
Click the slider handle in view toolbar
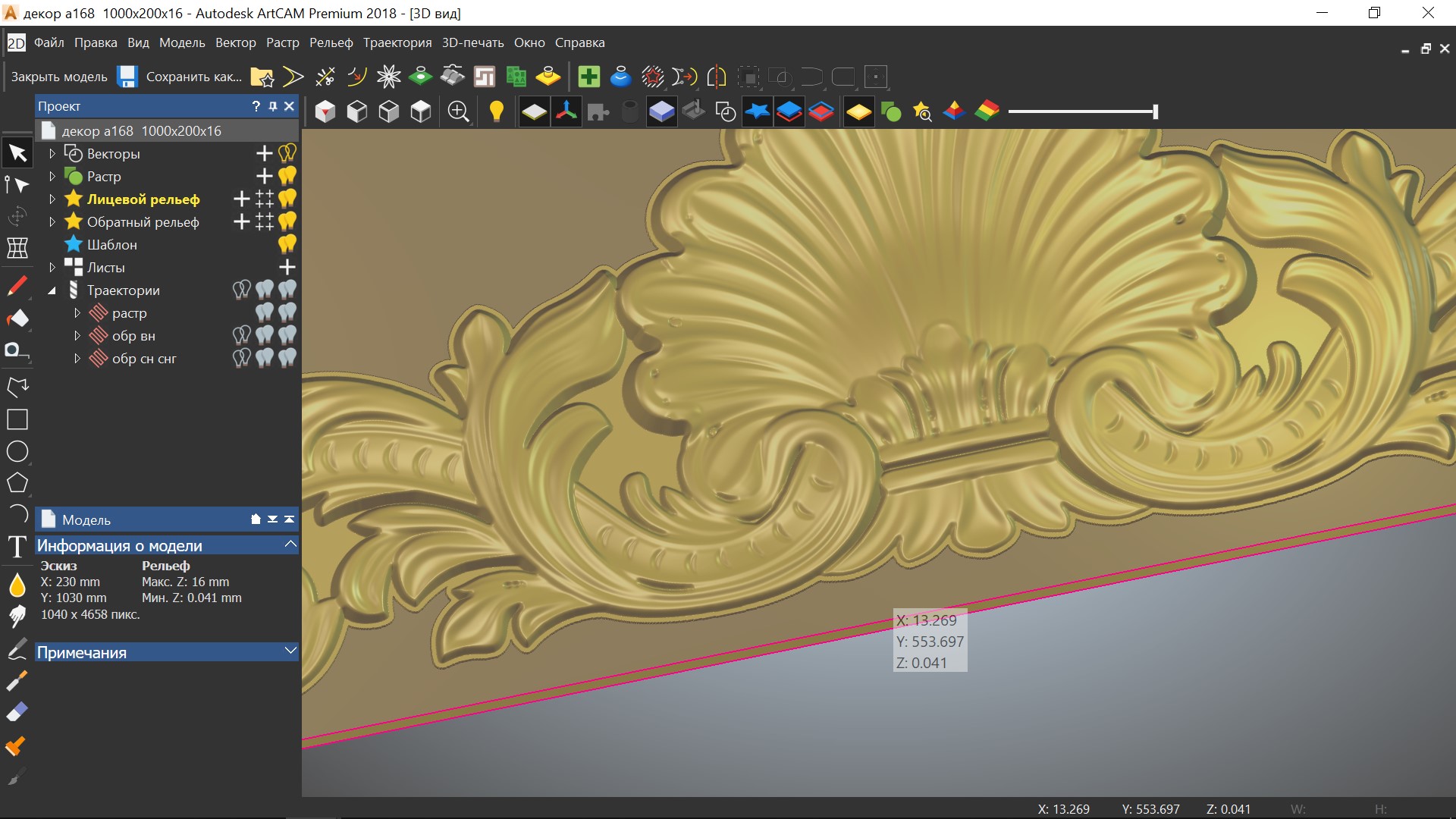click(1155, 111)
